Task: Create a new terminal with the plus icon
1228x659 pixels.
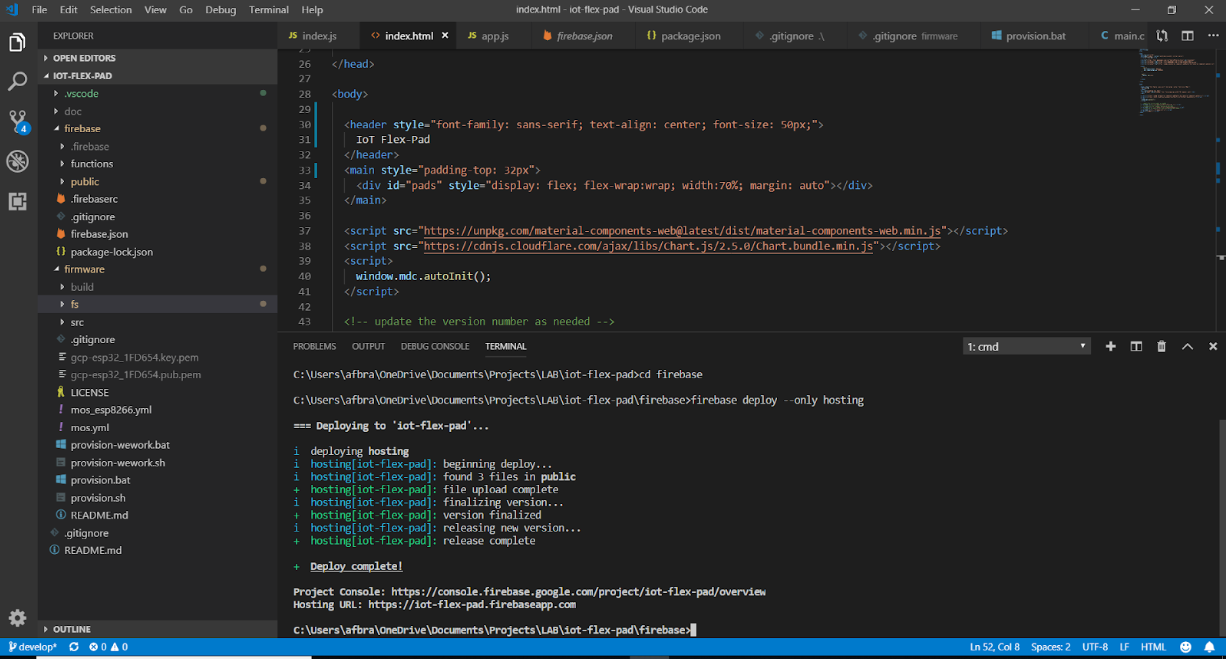Action: click(1110, 346)
